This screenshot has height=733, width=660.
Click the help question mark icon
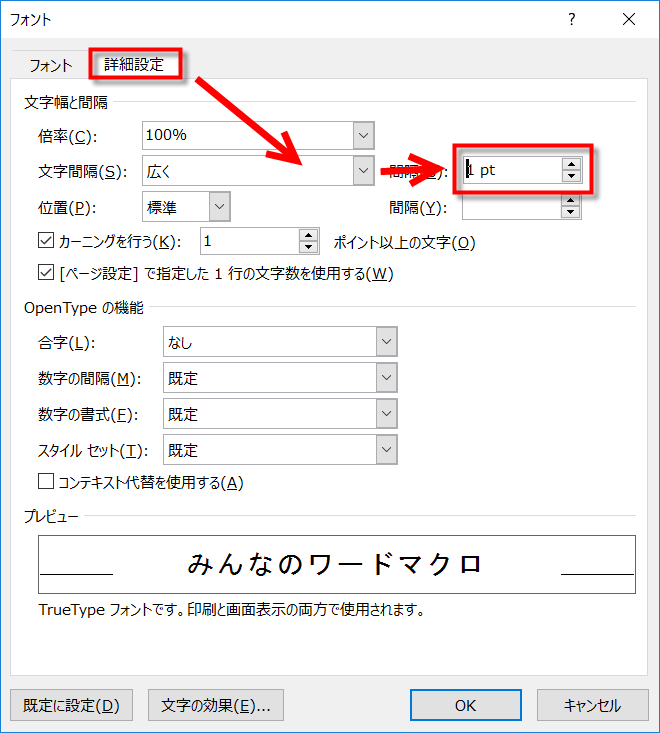click(572, 19)
